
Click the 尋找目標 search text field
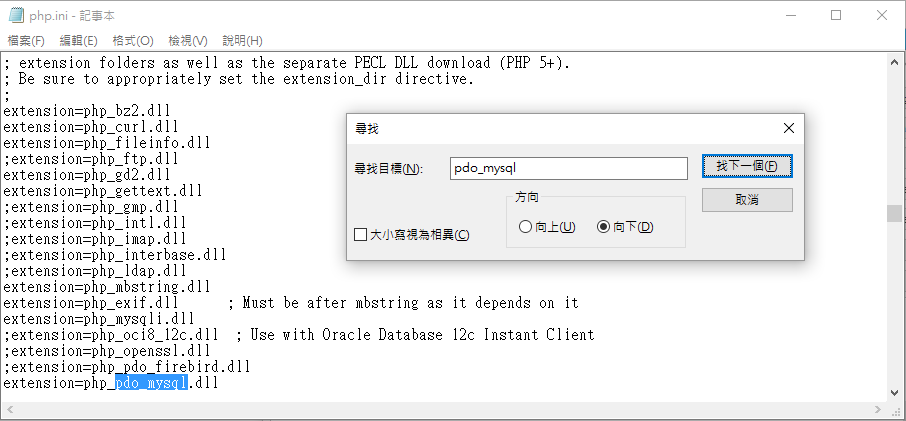(569, 168)
